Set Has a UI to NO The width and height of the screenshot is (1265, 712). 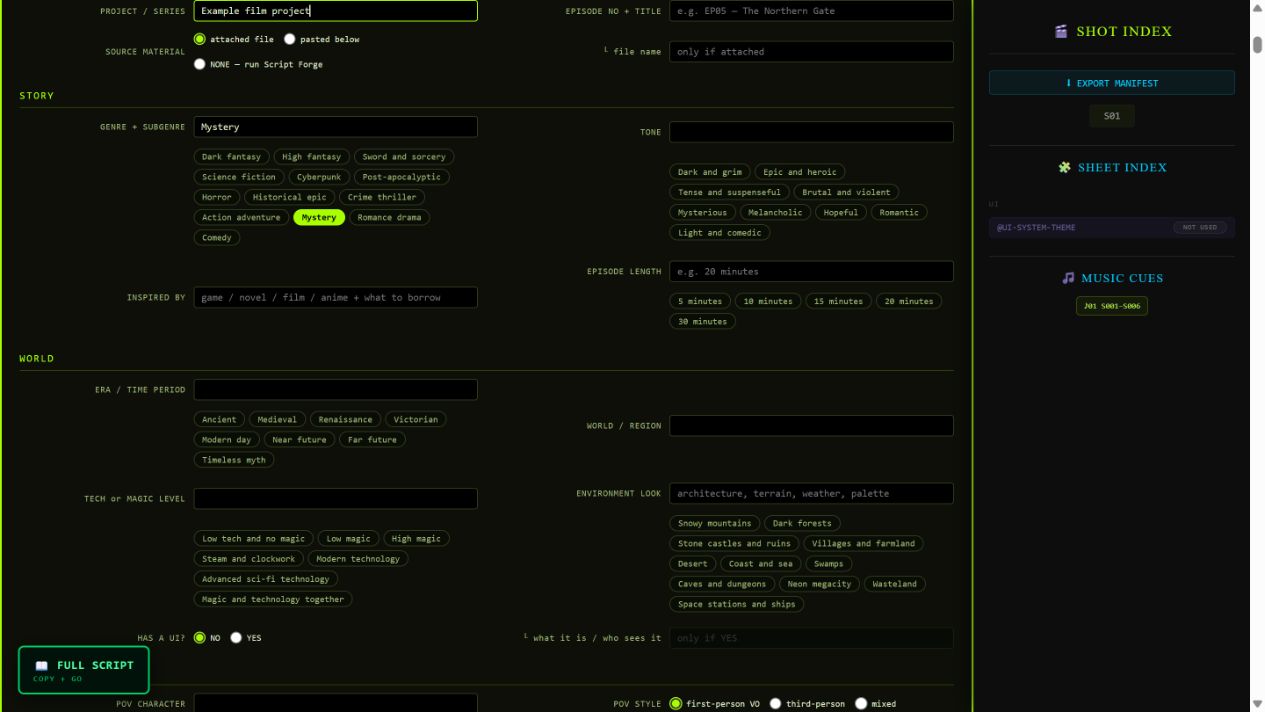point(200,637)
